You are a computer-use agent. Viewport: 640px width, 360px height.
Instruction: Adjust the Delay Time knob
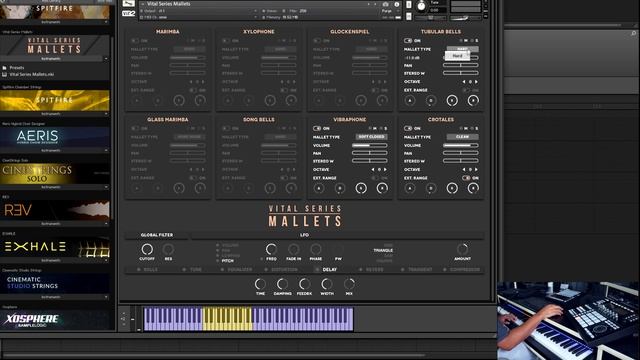pos(260,284)
